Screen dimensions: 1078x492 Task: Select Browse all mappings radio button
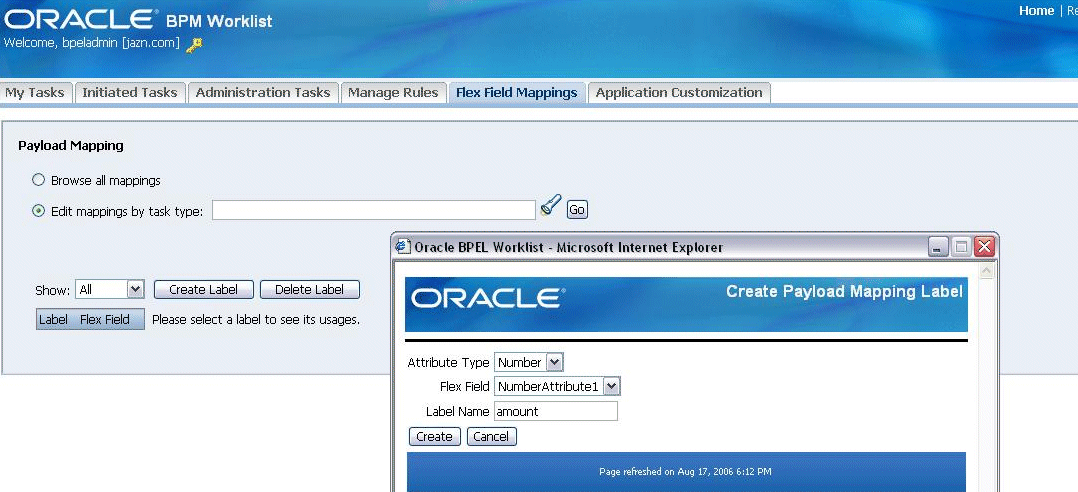click(x=38, y=180)
